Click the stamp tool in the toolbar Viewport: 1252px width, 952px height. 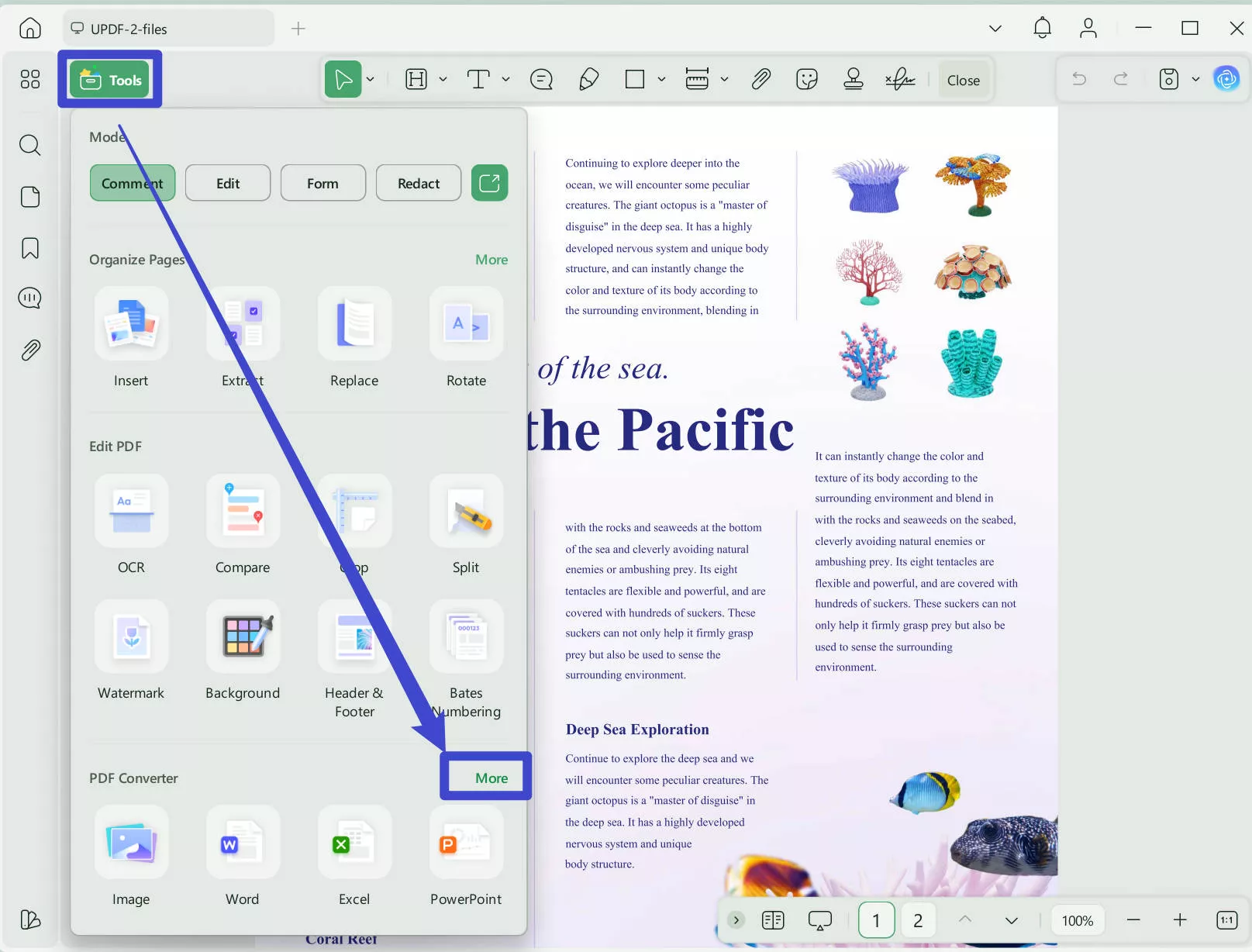point(853,78)
